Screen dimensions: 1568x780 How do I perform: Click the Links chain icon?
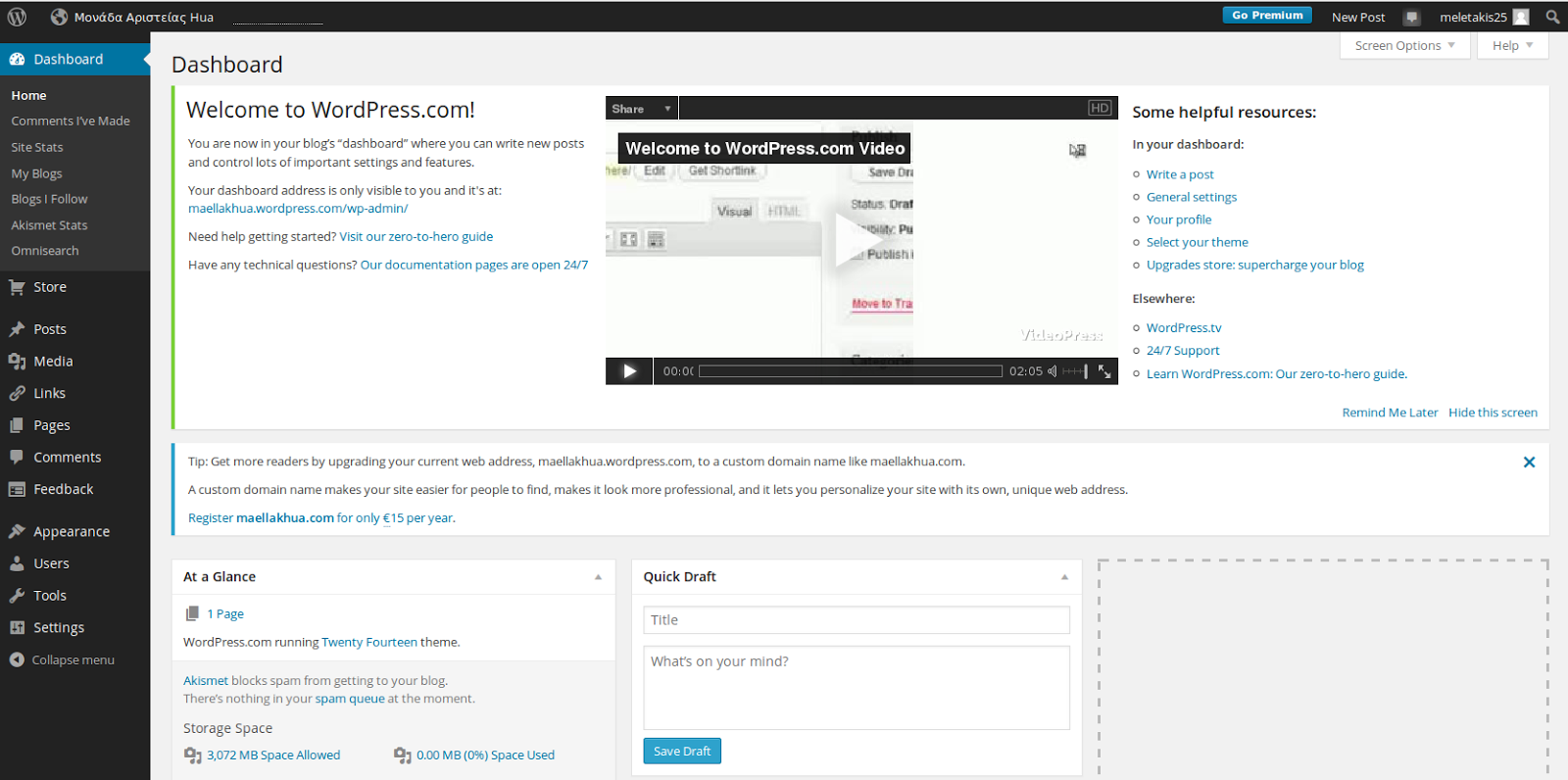(x=17, y=393)
